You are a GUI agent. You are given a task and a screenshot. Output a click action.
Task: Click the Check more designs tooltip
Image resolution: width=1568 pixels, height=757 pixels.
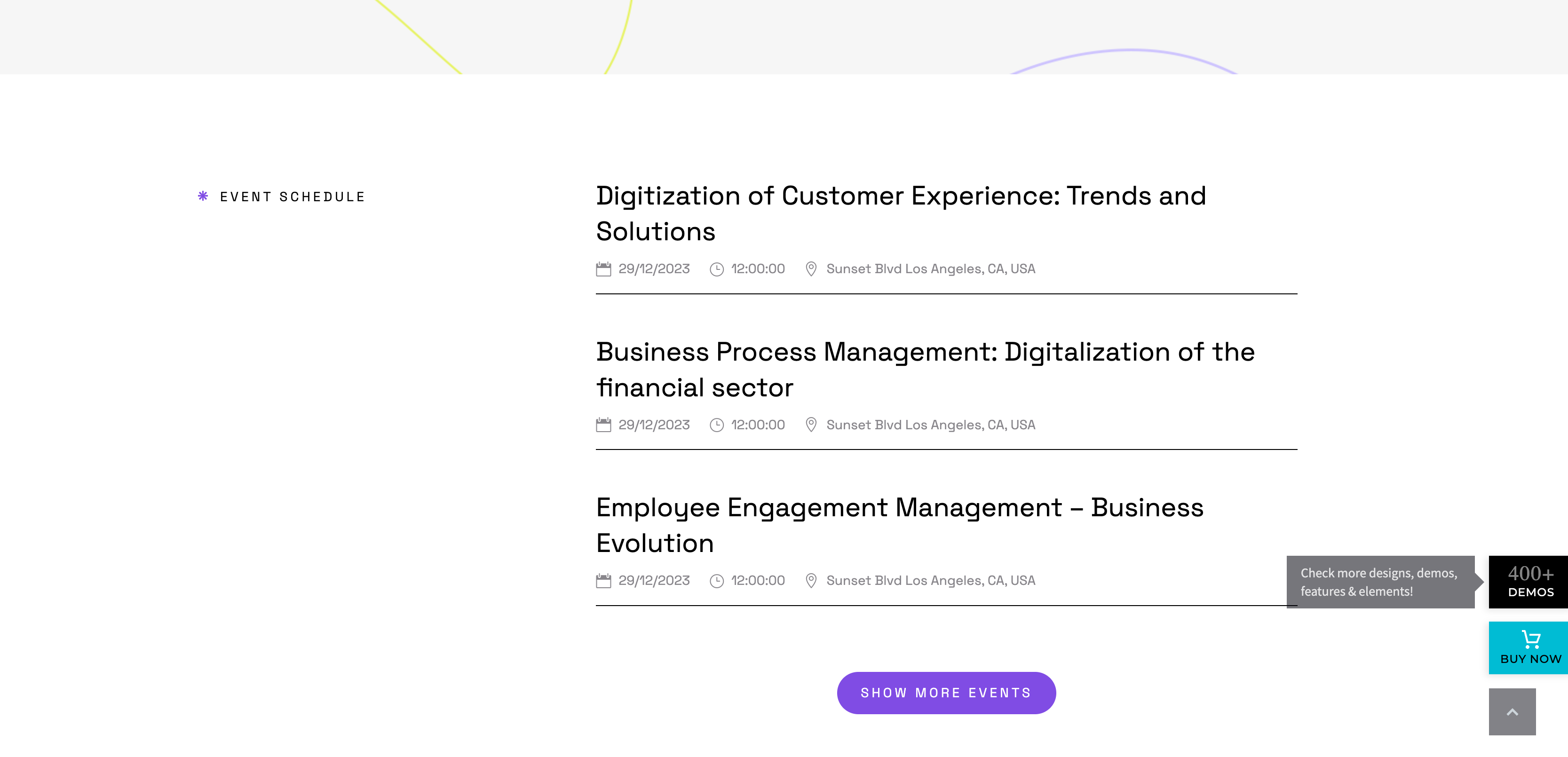(x=1380, y=582)
